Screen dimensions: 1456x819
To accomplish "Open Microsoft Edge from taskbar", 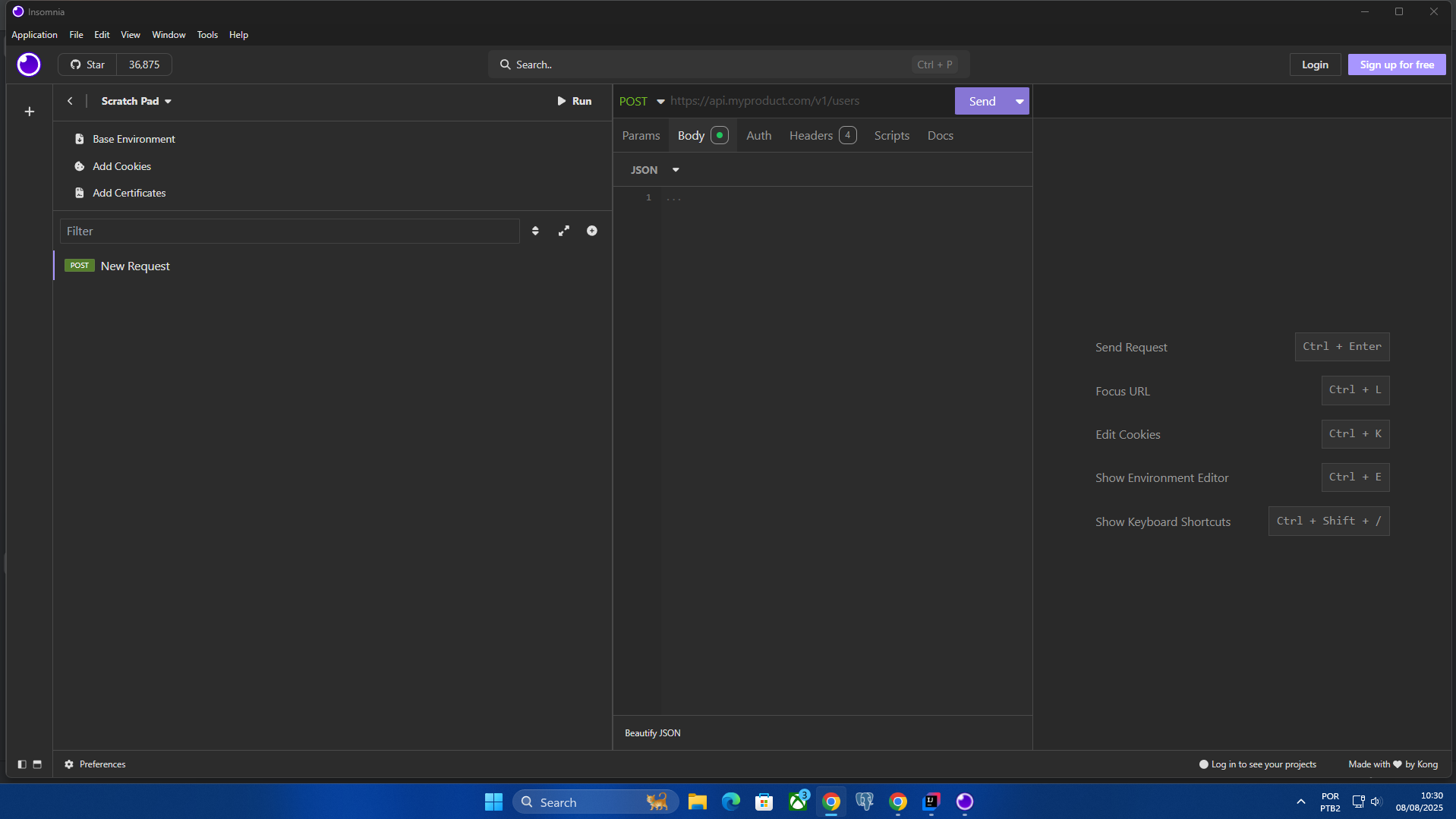I will click(731, 802).
